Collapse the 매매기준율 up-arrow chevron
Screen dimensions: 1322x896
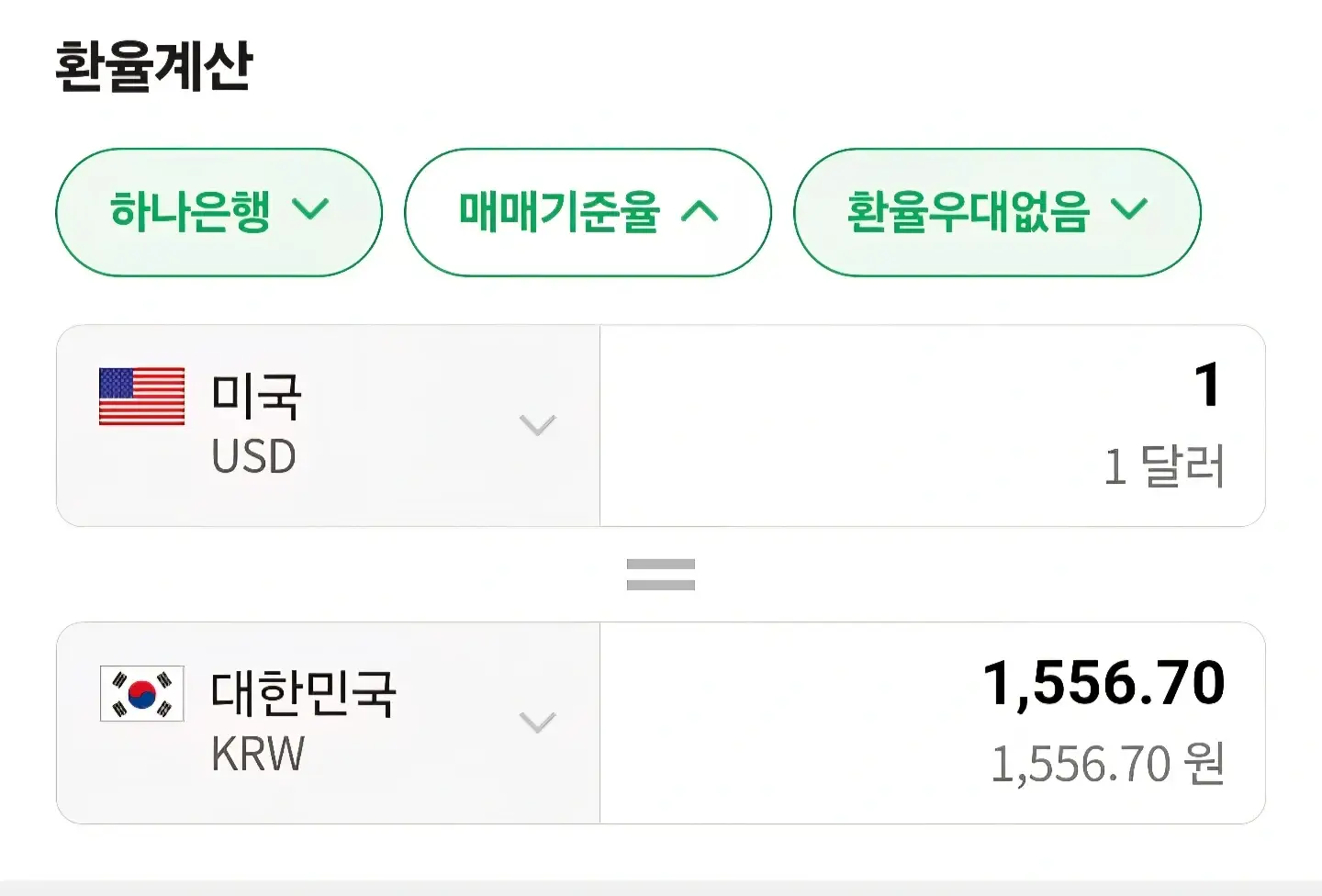tap(700, 212)
